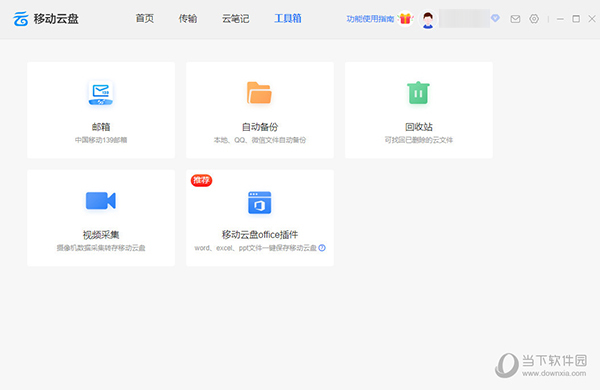This screenshot has width=600, height=390.
Task: Click the 视频采集 card title
Action: click(x=101, y=235)
